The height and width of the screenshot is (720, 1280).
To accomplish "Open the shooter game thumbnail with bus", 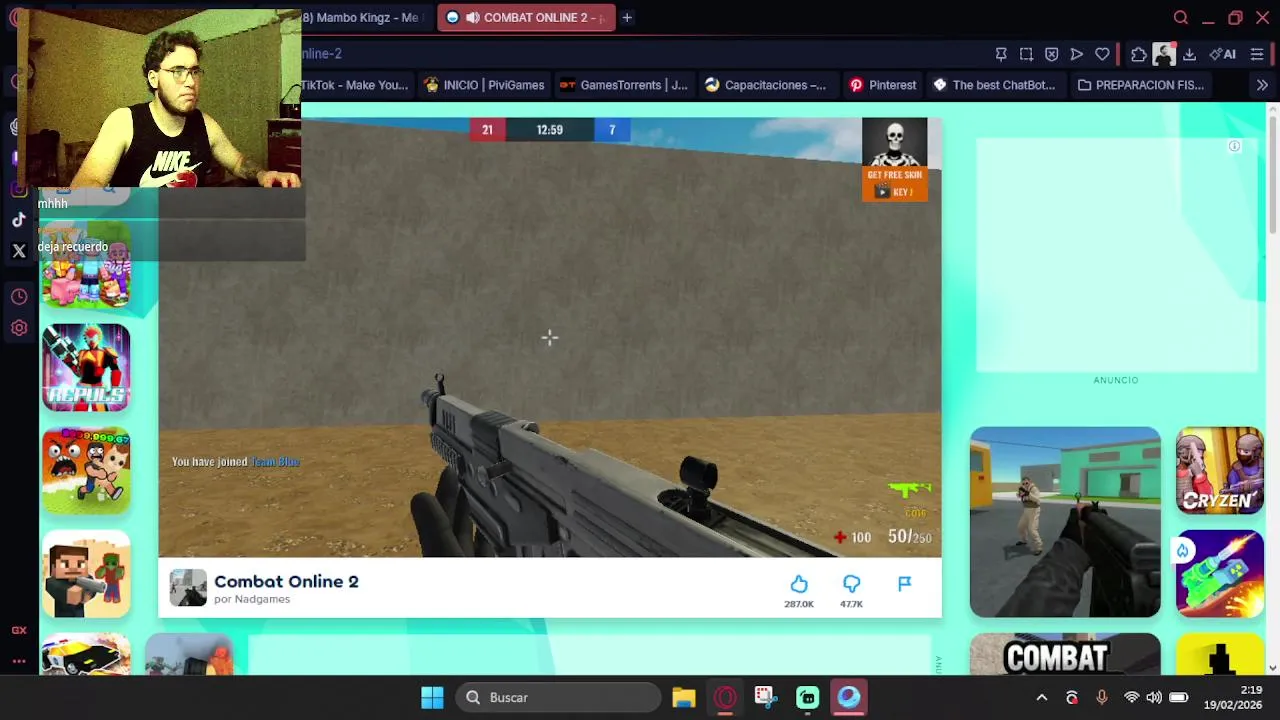I will pyautogui.click(x=1065, y=522).
